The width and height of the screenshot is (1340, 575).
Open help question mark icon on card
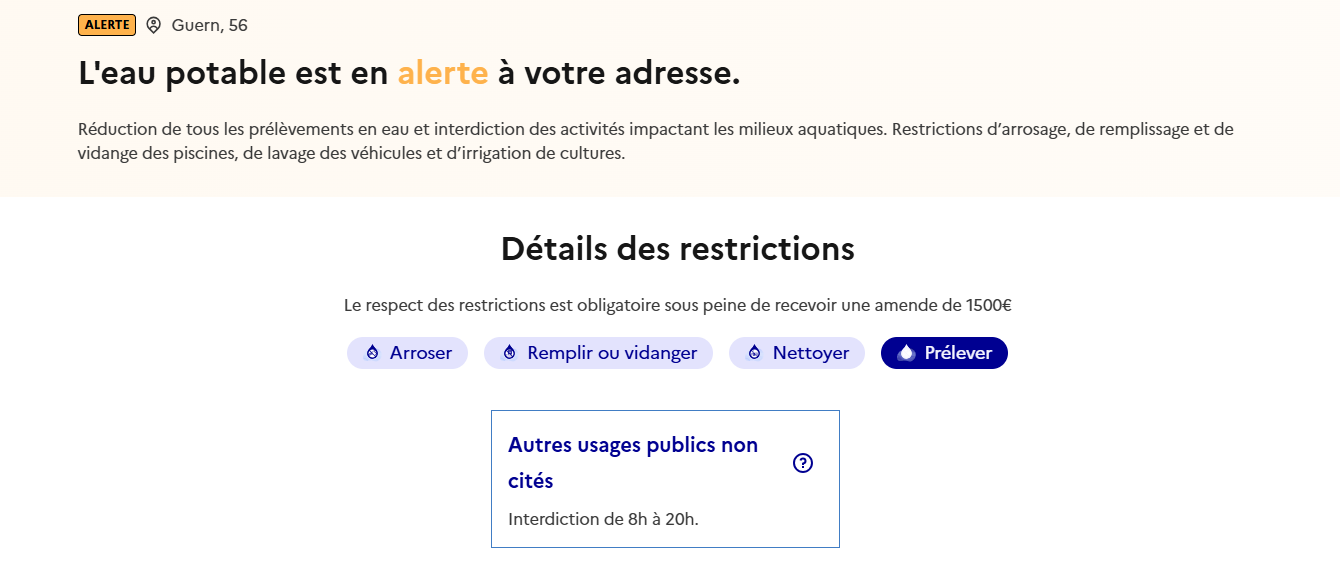tap(803, 463)
